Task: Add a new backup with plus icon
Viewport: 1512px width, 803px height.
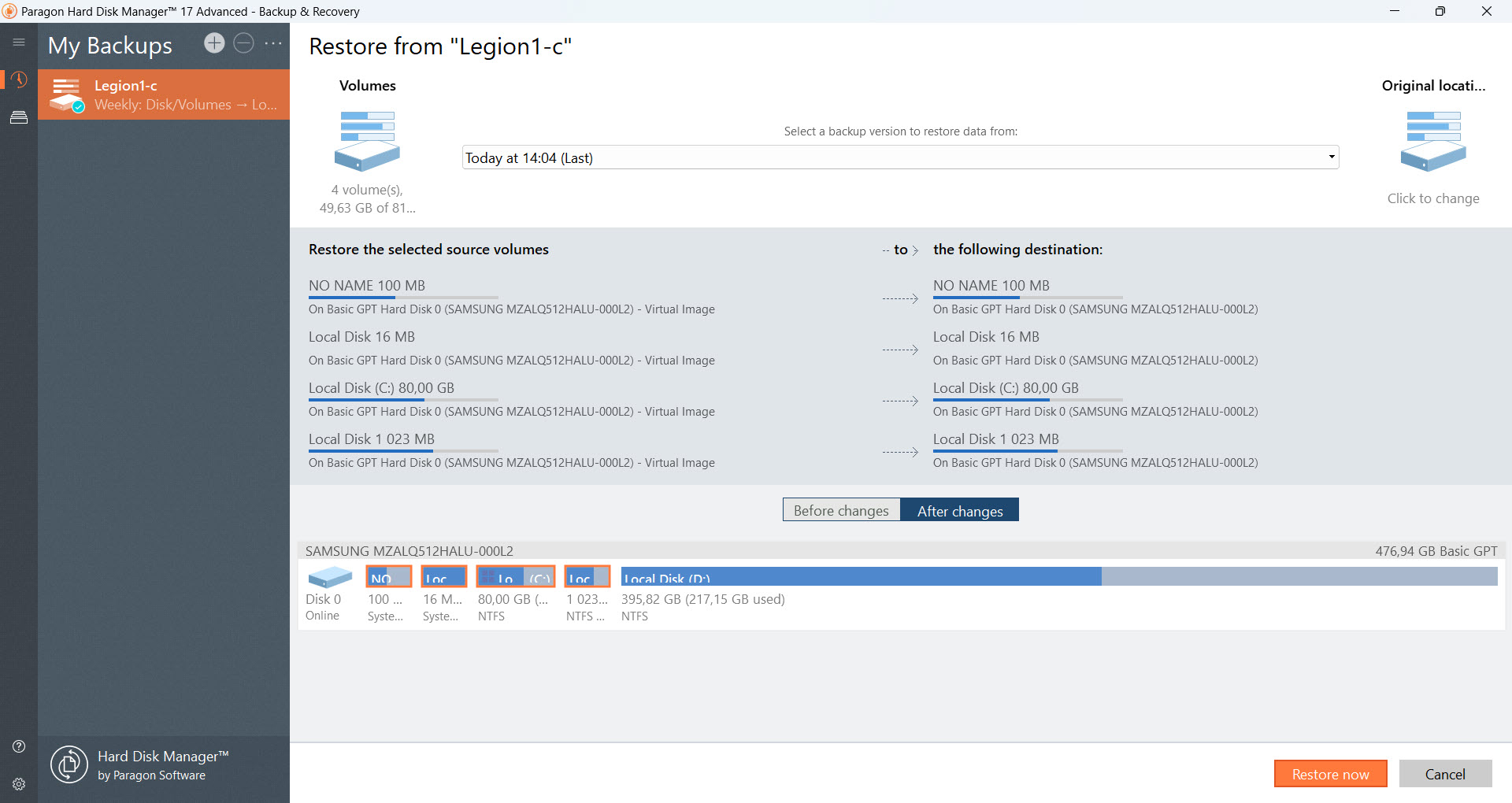Action: (x=214, y=43)
